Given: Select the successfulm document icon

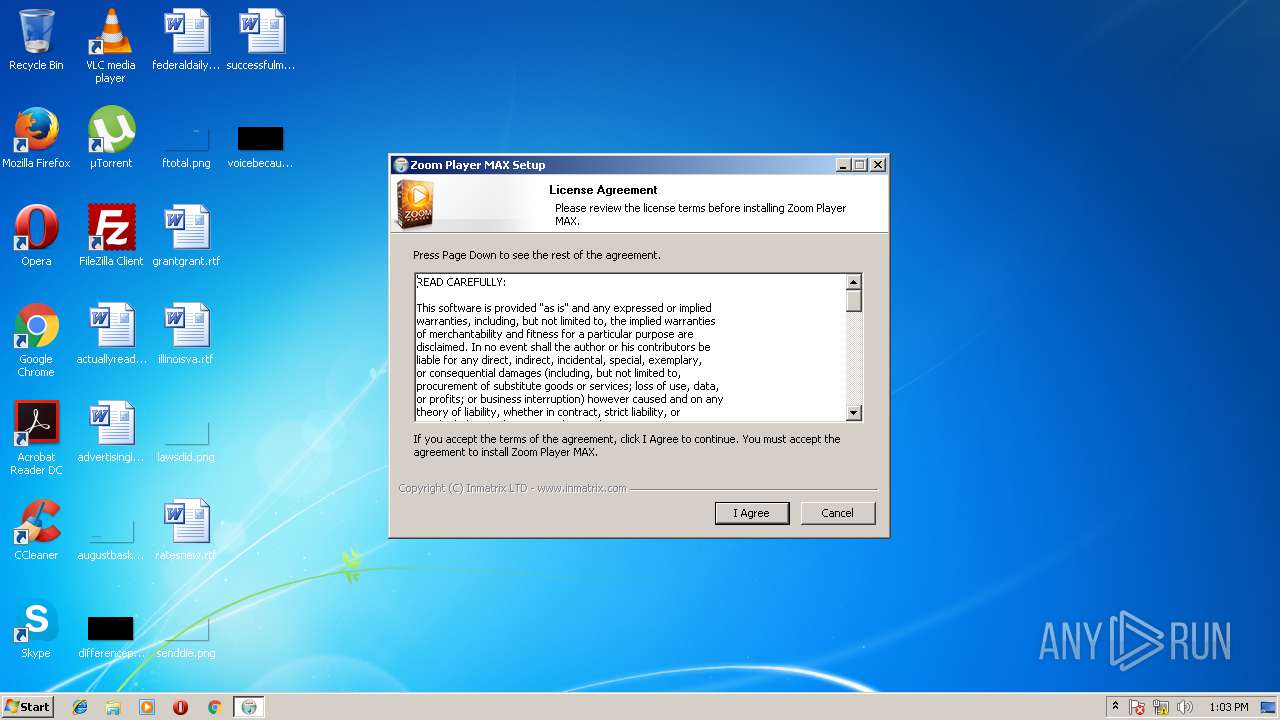Looking at the screenshot, I should tap(261, 40).
